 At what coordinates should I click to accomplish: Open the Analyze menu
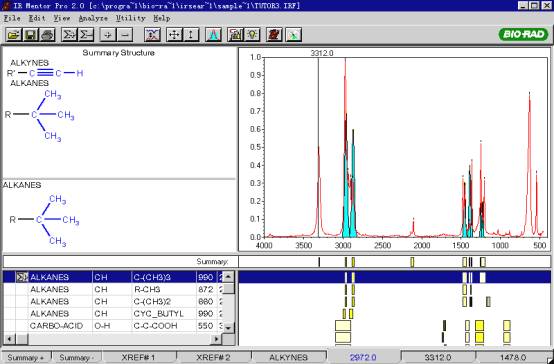[93, 18]
